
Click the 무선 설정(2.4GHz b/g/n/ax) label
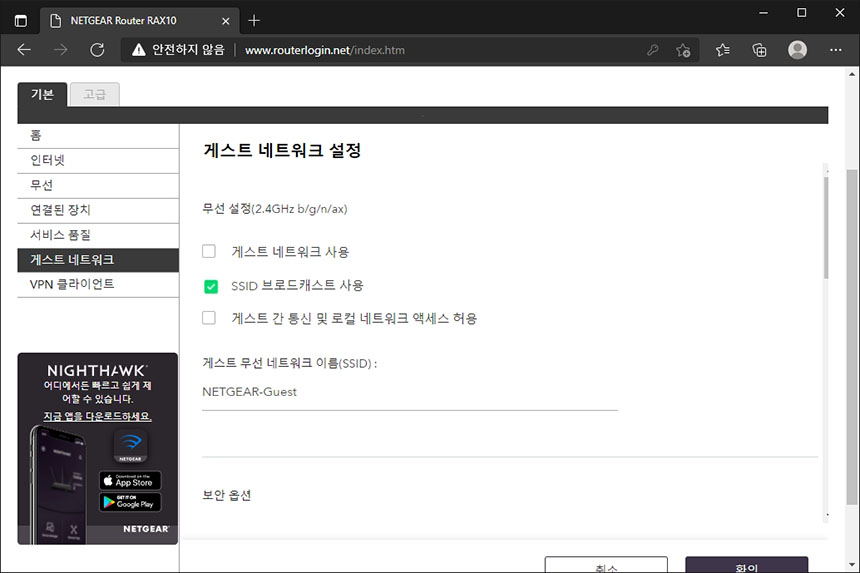coord(275,209)
